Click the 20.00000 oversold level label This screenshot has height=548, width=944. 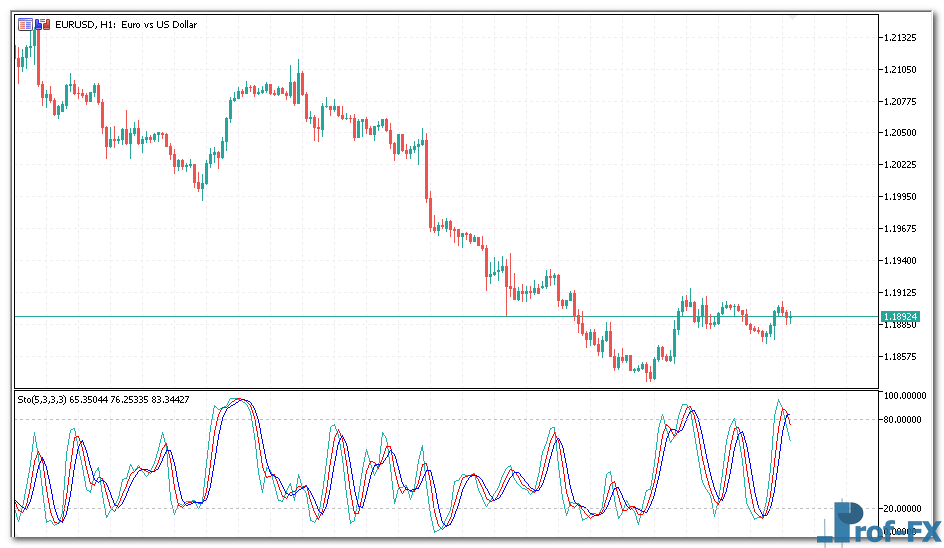tap(904, 509)
